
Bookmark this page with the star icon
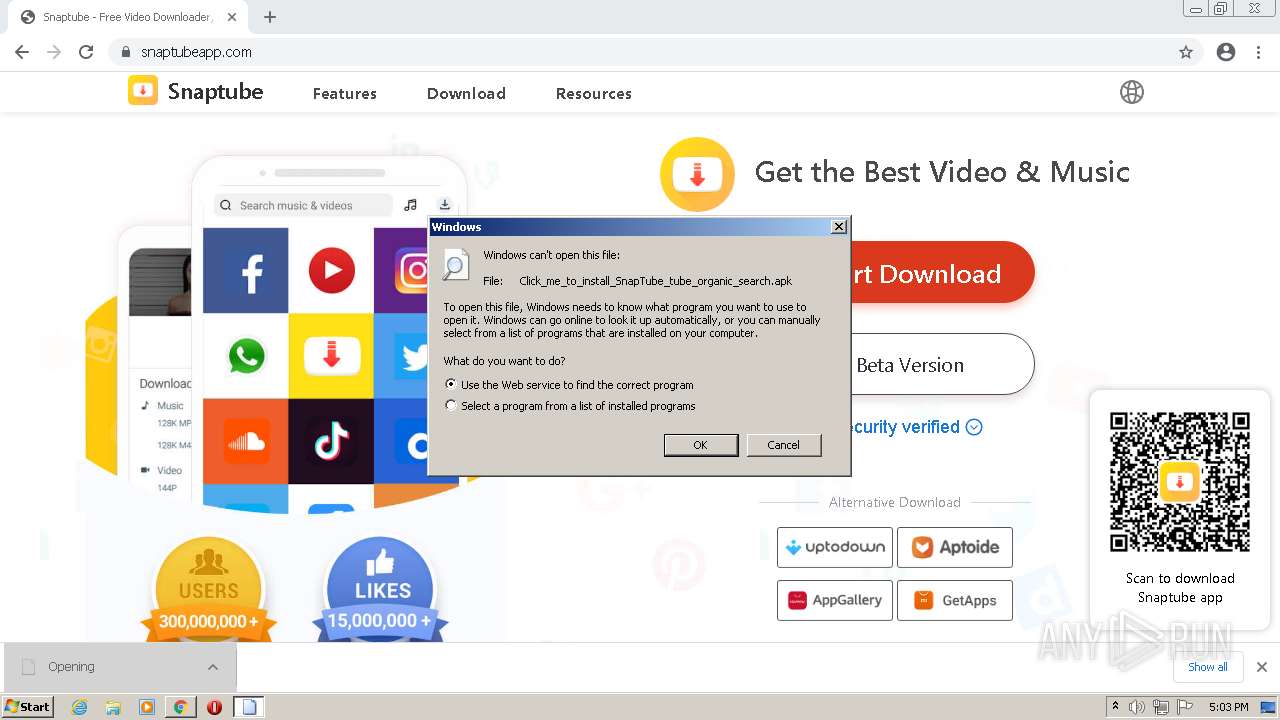[1186, 52]
